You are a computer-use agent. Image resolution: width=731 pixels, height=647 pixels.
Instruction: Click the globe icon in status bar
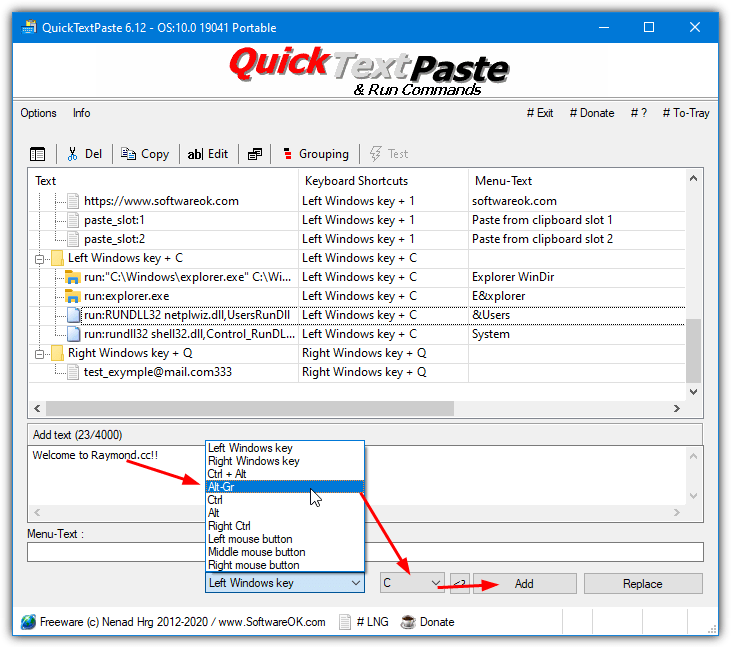click(x=28, y=622)
